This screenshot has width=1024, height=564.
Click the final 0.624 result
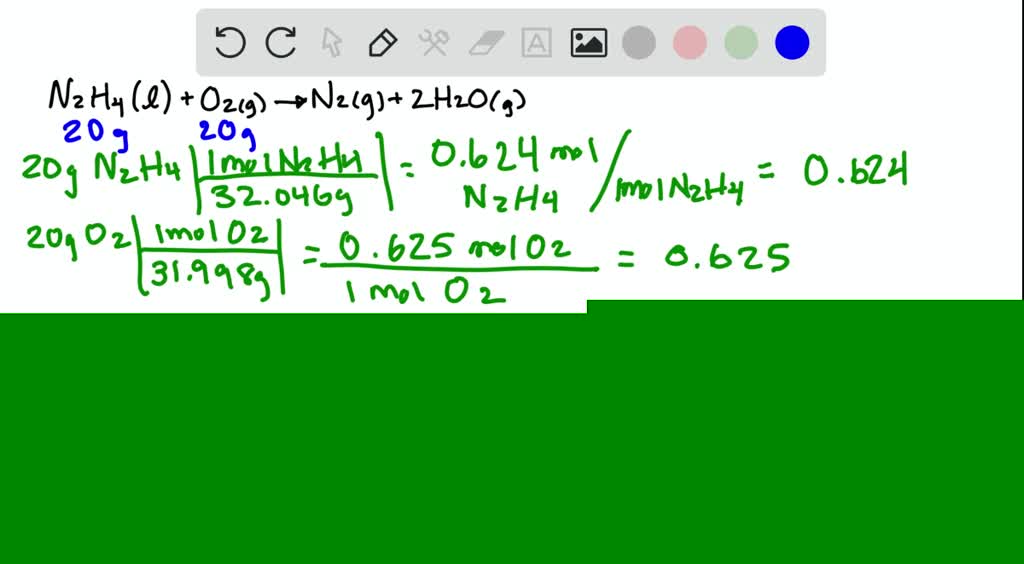click(856, 172)
